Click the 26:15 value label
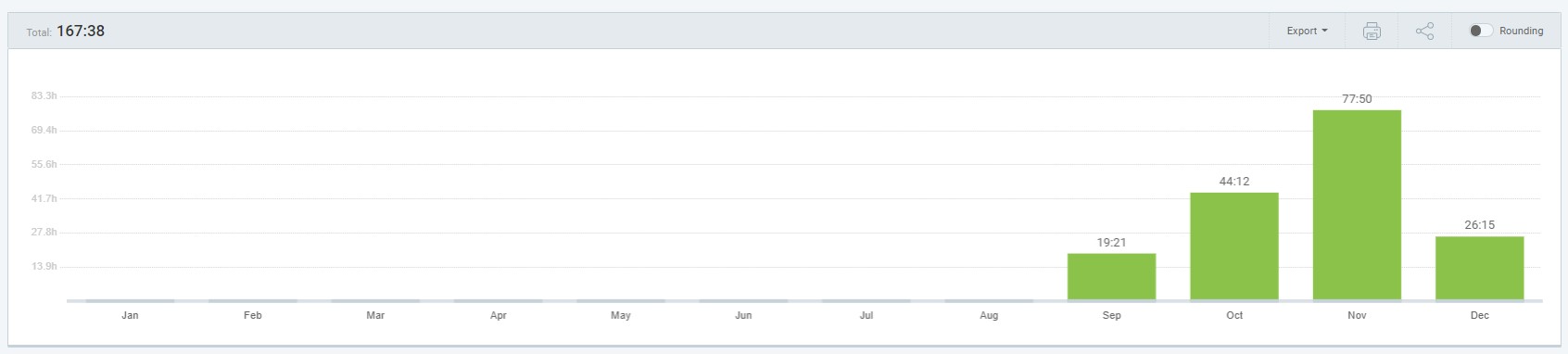Image resolution: width=1568 pixels, height=354 pixels. (1479, 224)
